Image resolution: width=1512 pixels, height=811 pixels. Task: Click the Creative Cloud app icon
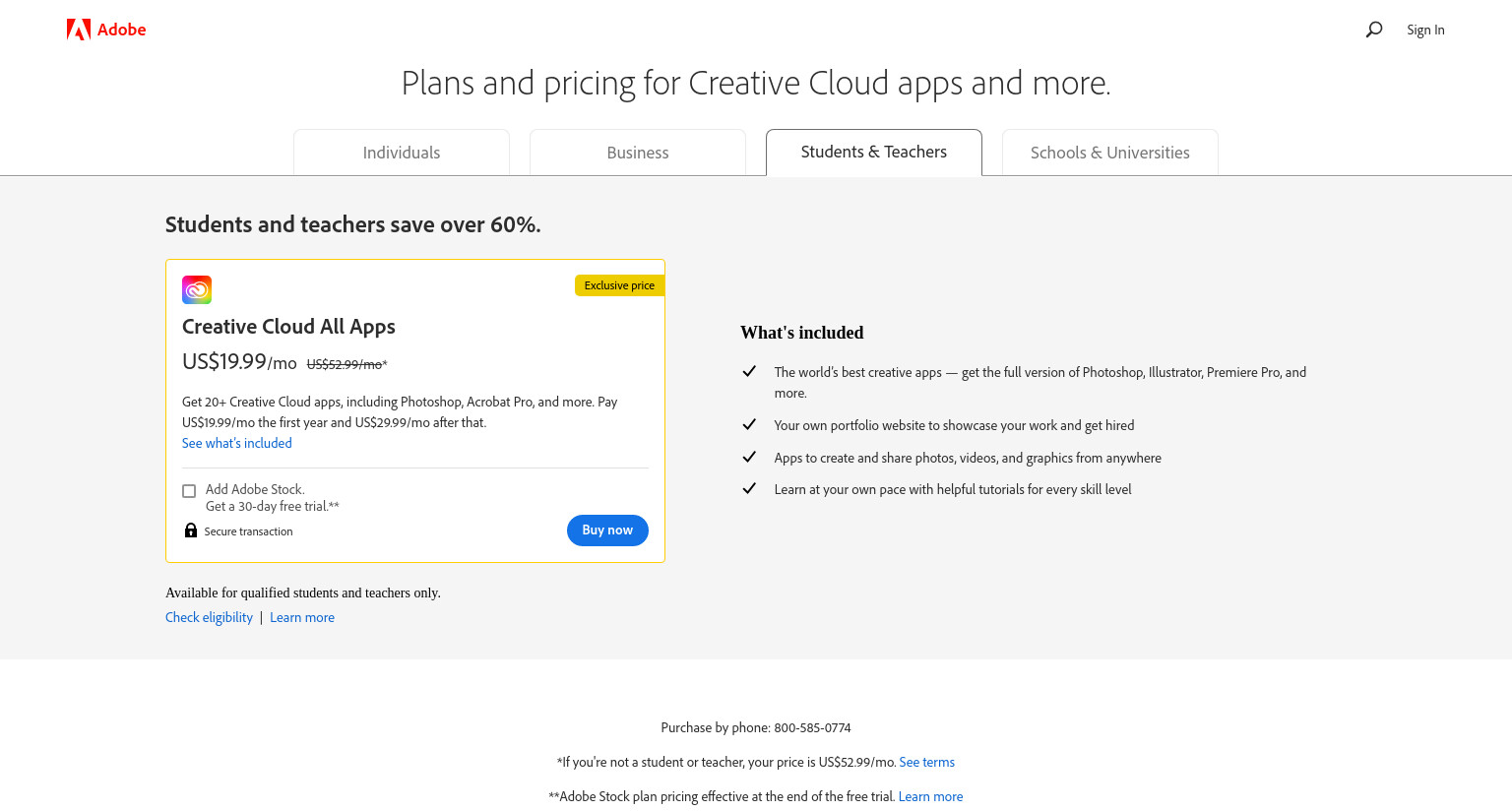pos(197,289)
